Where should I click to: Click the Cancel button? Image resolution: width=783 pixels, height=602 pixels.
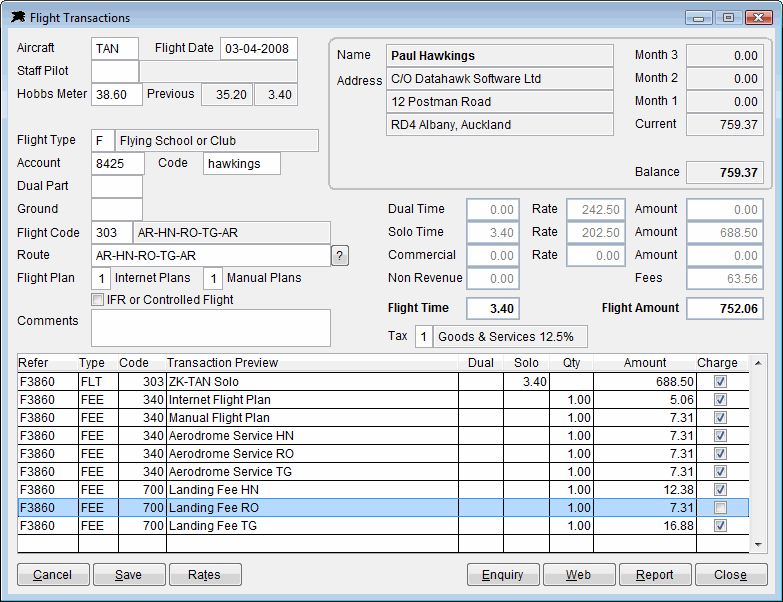click(53, 575)
